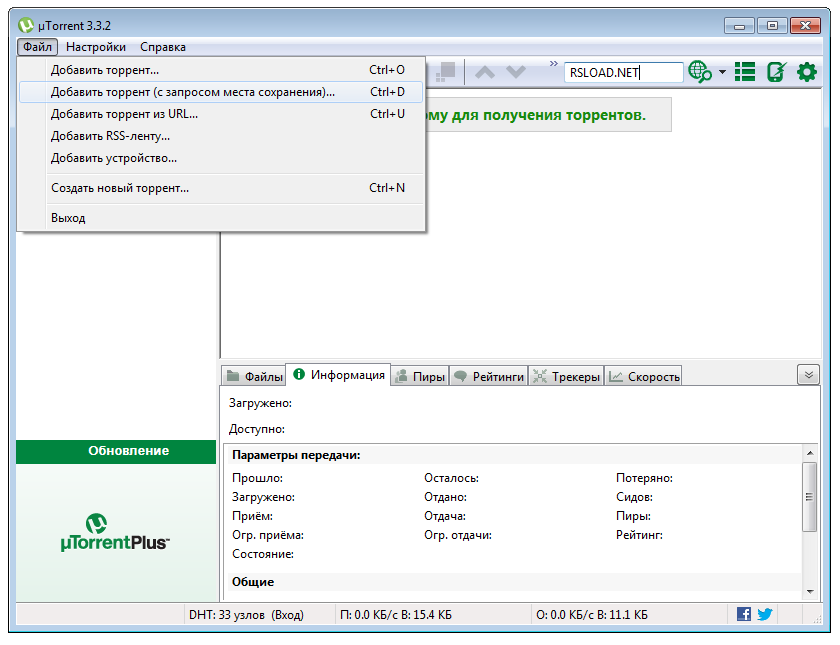
Task: Open the search engine dropdown arrow
Action: 722,72
